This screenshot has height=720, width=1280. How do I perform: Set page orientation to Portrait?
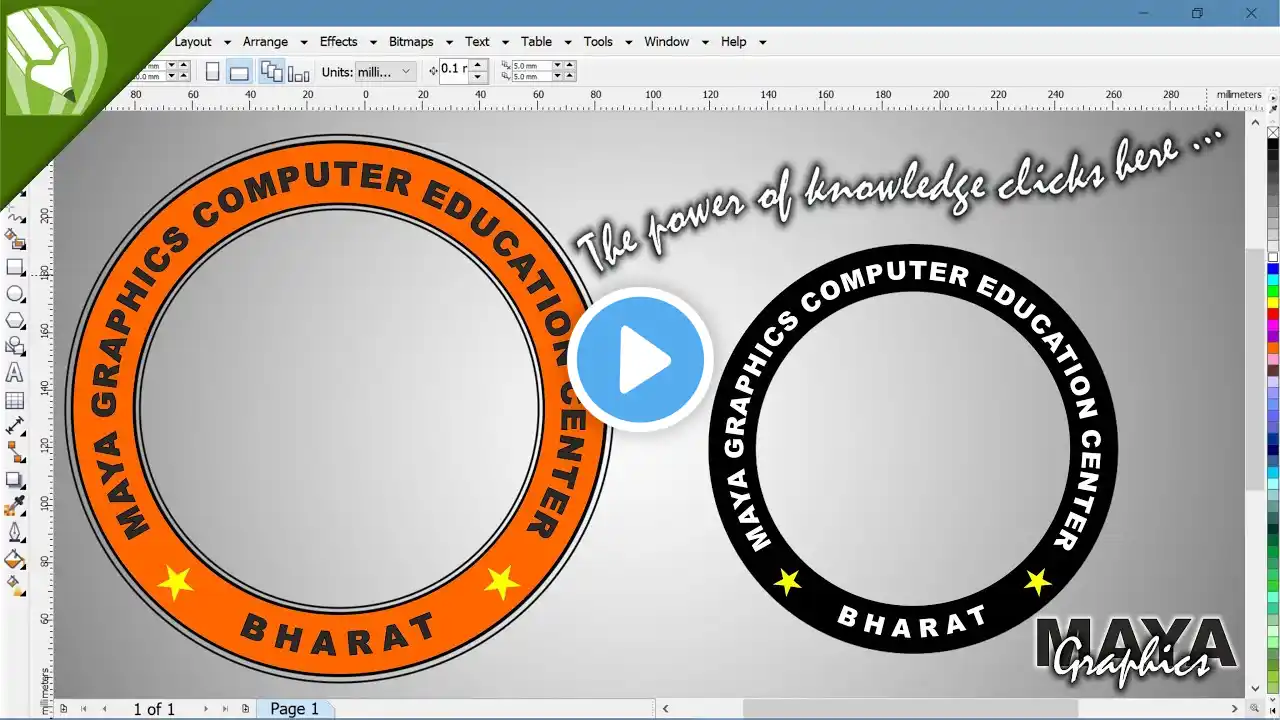(x=212, y=72)
